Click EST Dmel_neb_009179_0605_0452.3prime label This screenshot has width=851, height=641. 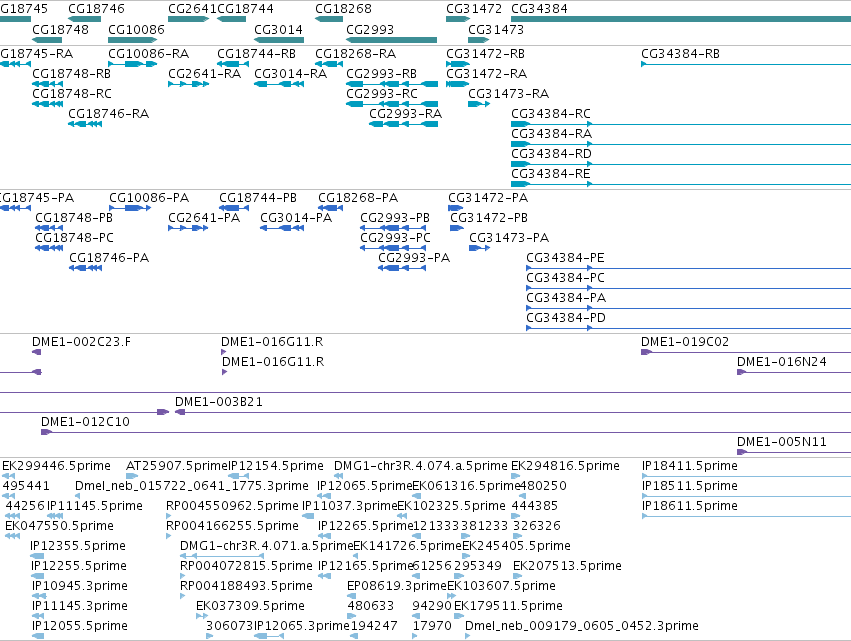coord(582,626)
